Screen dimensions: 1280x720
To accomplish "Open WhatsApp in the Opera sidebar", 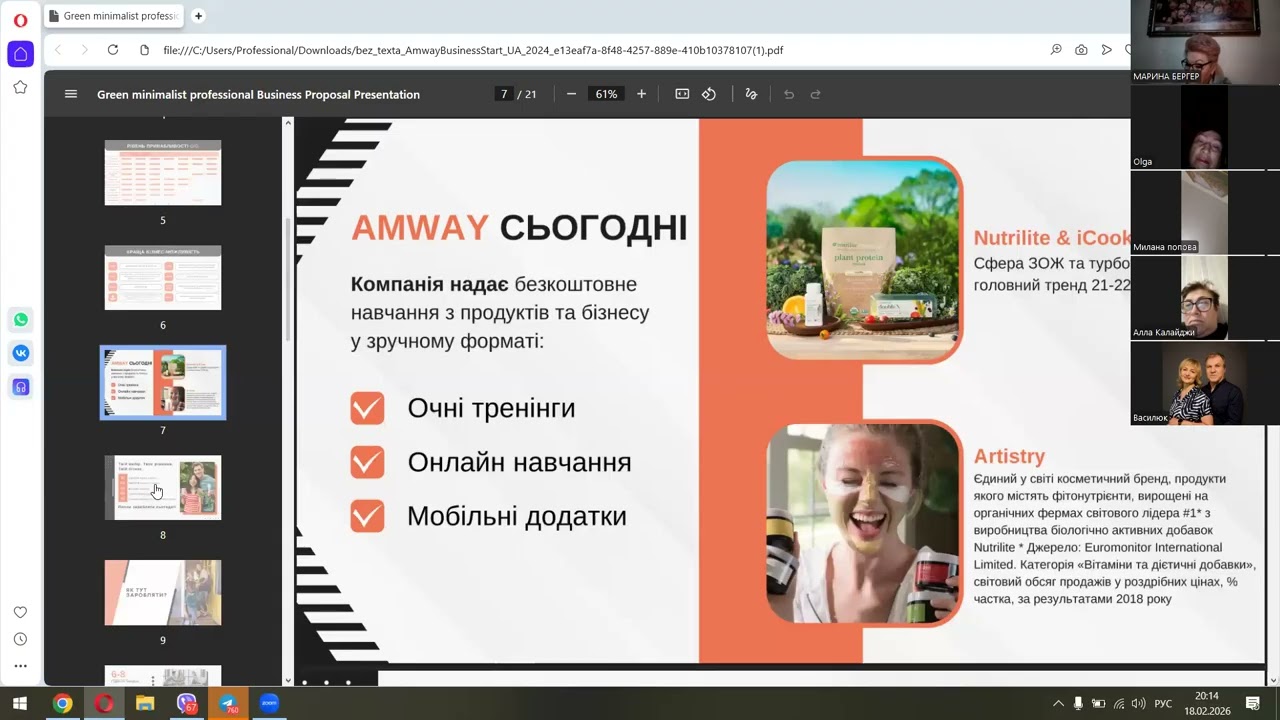I will pyautogui.click(x=20, y=320).
